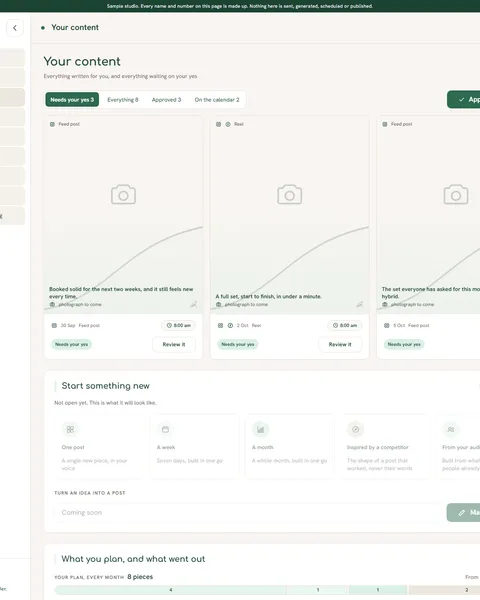Click the 'Coming soon' idea input field
480x600 pixels.
coord(248,512)
